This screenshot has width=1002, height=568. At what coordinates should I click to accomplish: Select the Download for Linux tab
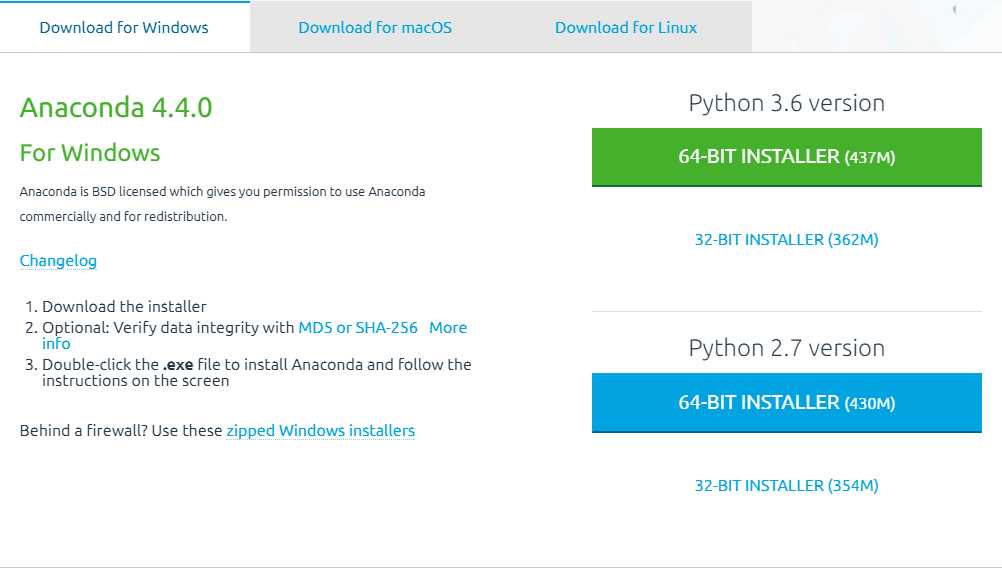coord(626,27)
